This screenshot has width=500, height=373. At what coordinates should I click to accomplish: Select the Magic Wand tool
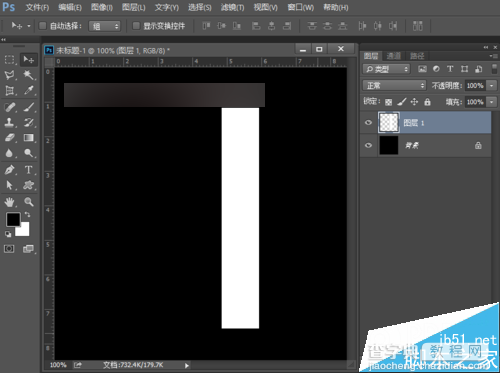tap(29, 75)
